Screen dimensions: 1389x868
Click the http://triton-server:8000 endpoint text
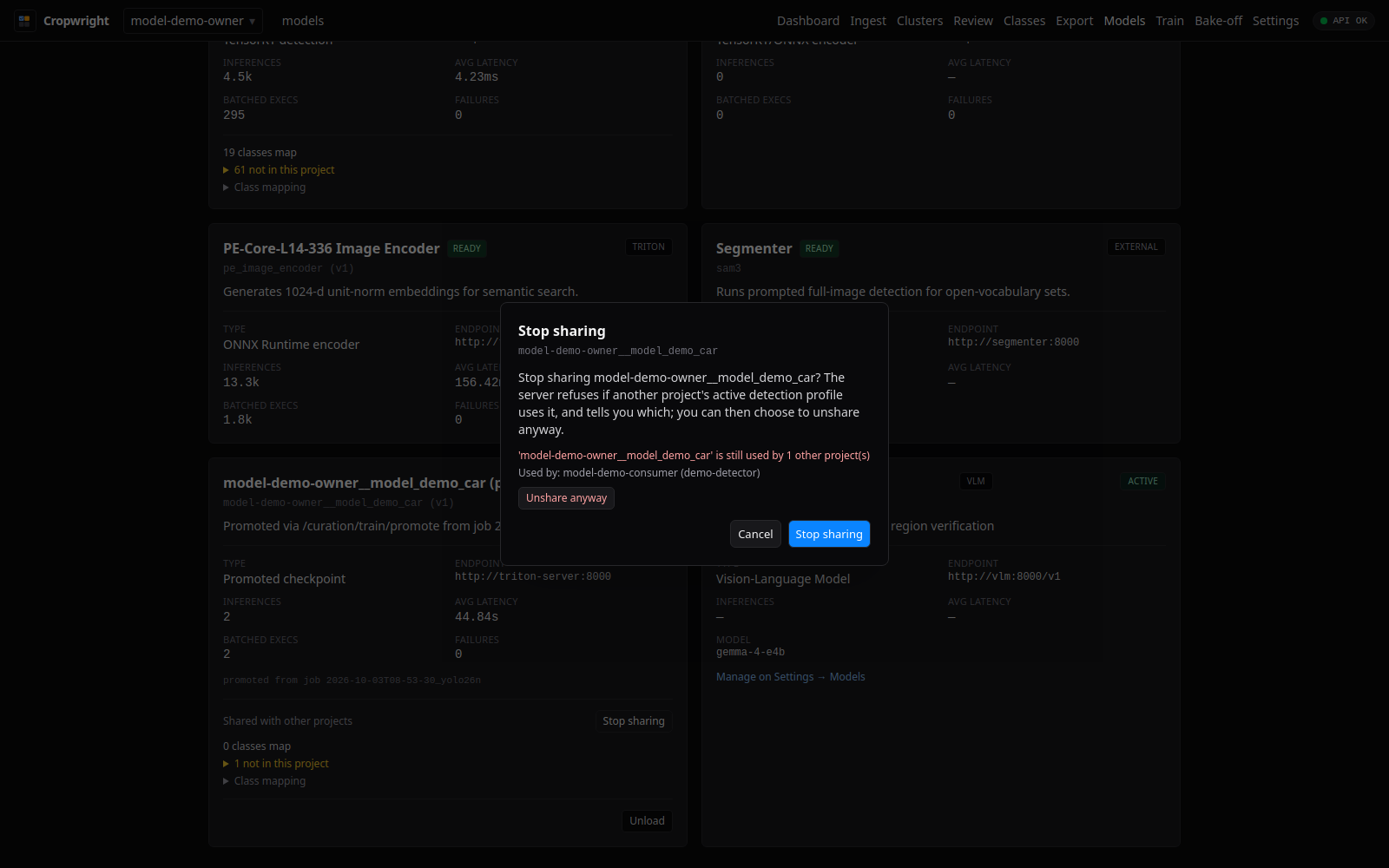533,576
